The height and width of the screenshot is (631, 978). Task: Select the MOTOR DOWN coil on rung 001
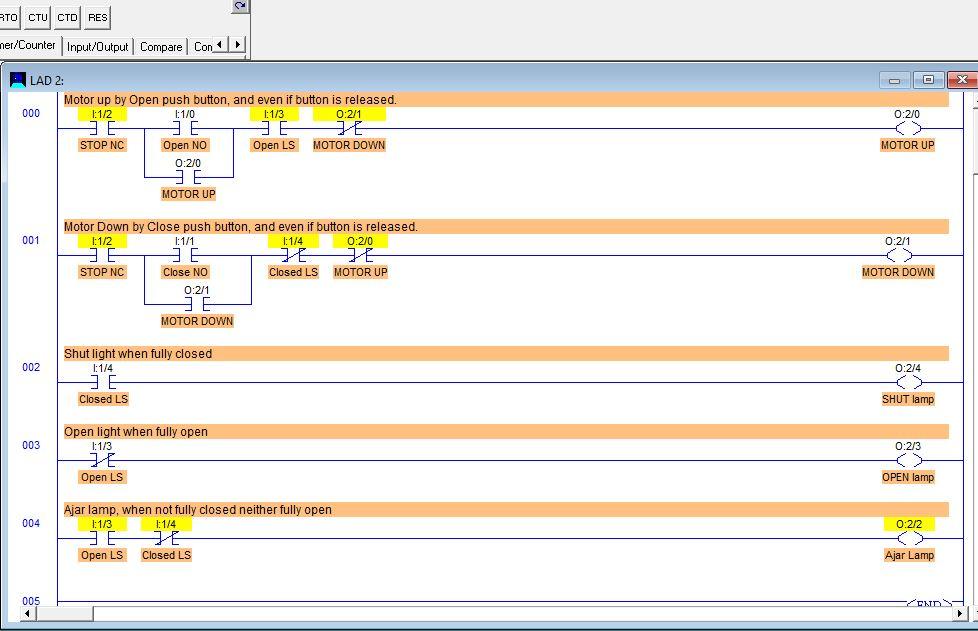(898, 255)
